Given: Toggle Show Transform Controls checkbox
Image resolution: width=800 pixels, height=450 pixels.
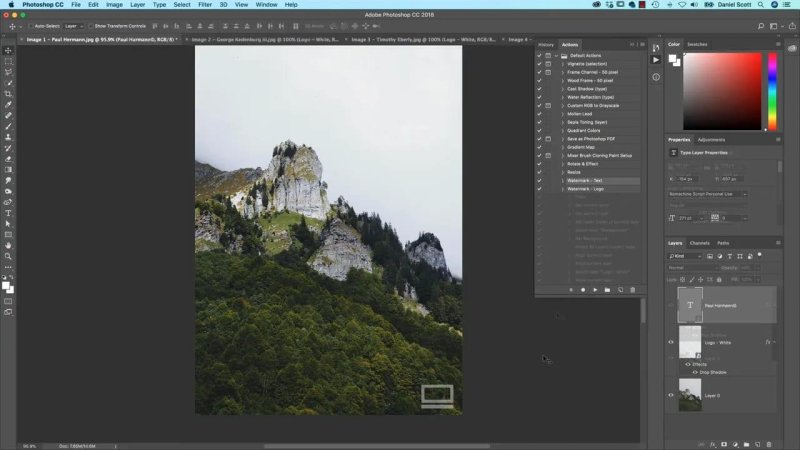Looking at the screenshot, I should (91, 26).
